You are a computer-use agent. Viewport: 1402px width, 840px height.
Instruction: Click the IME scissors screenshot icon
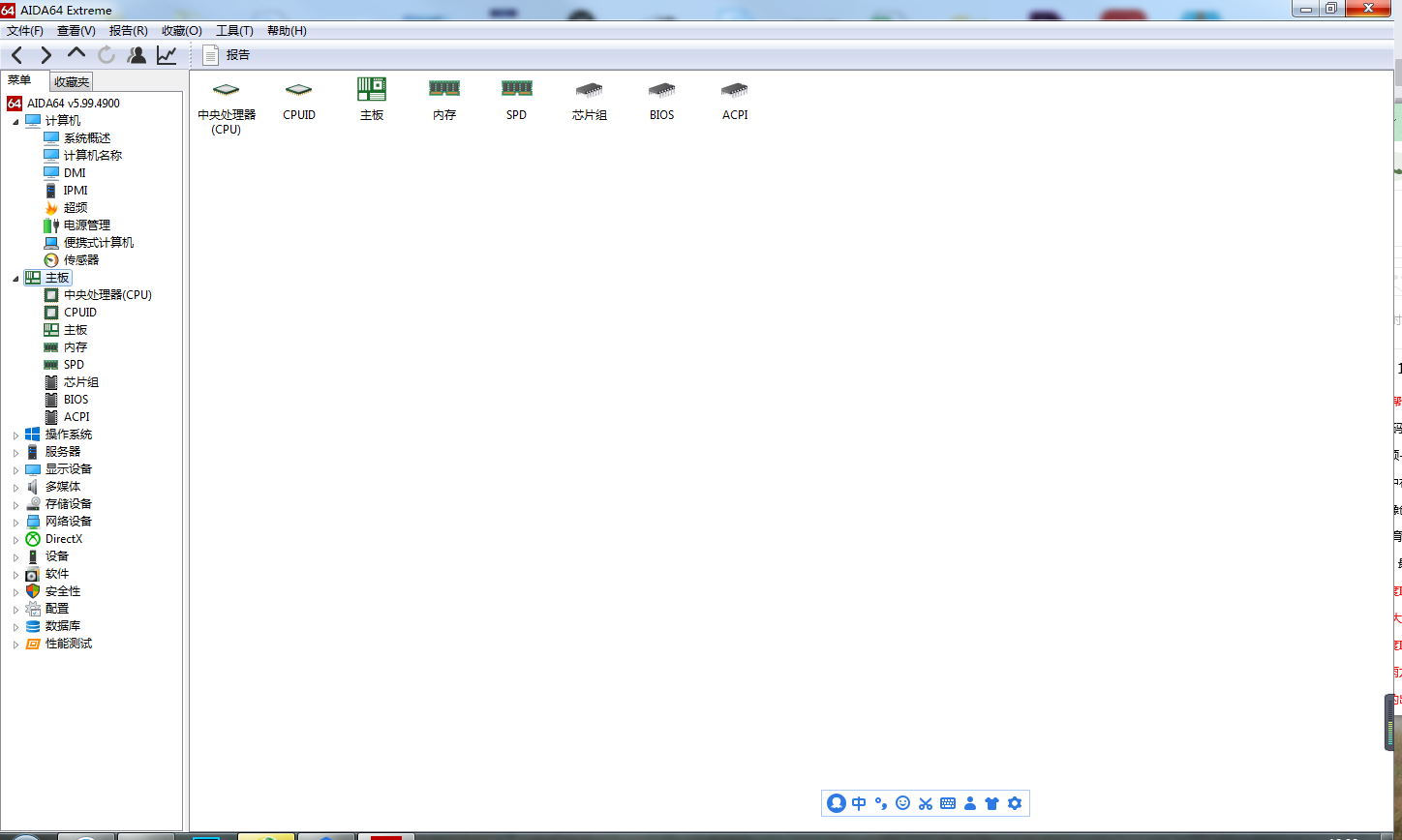coord(926,803)
